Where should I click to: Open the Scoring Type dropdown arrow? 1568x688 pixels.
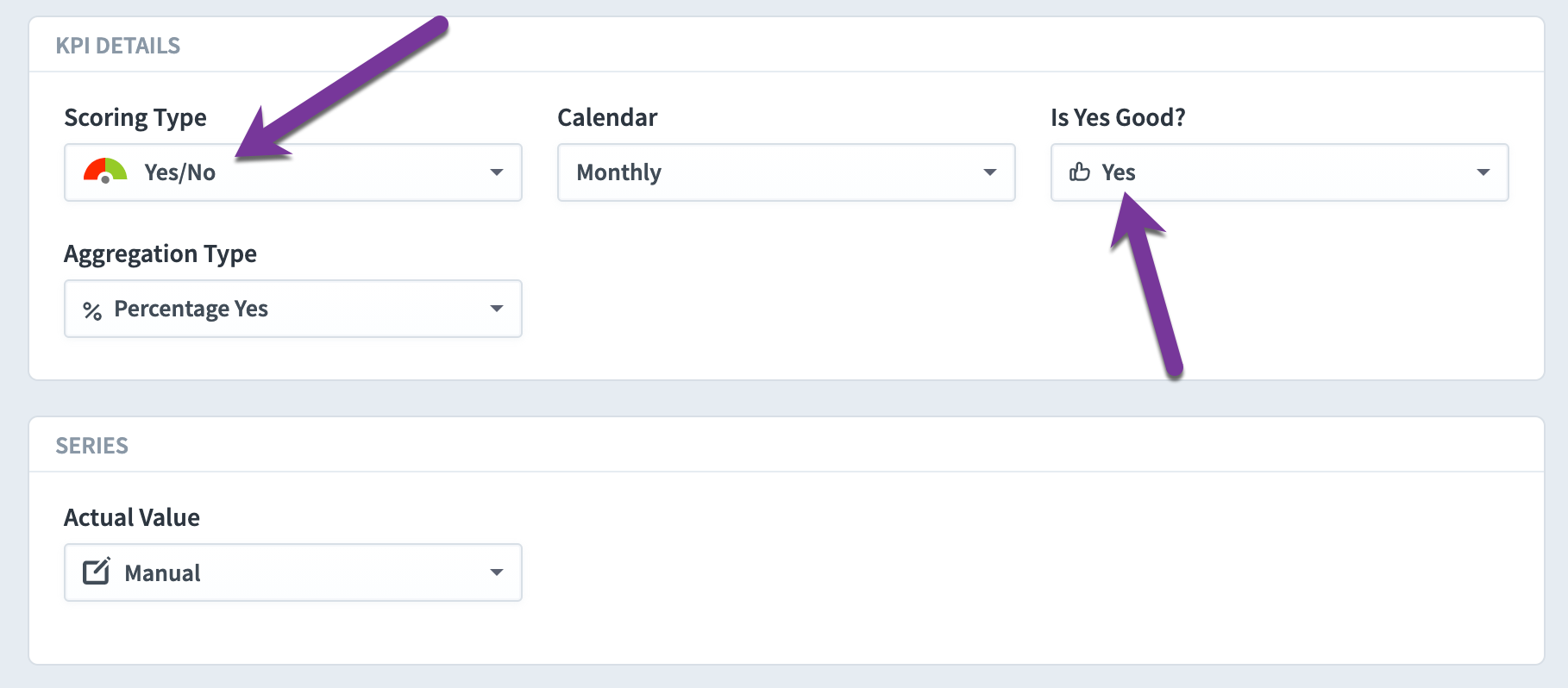(x=497, y=172)
